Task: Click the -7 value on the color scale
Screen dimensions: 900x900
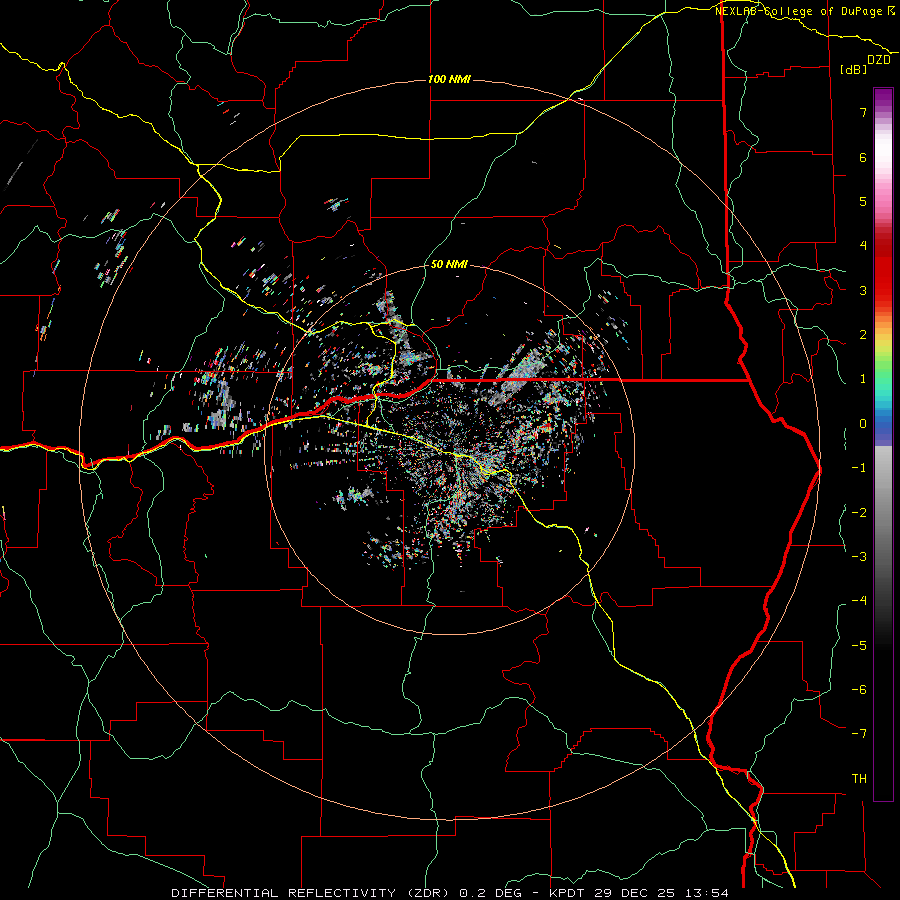Action: [859, 734]
